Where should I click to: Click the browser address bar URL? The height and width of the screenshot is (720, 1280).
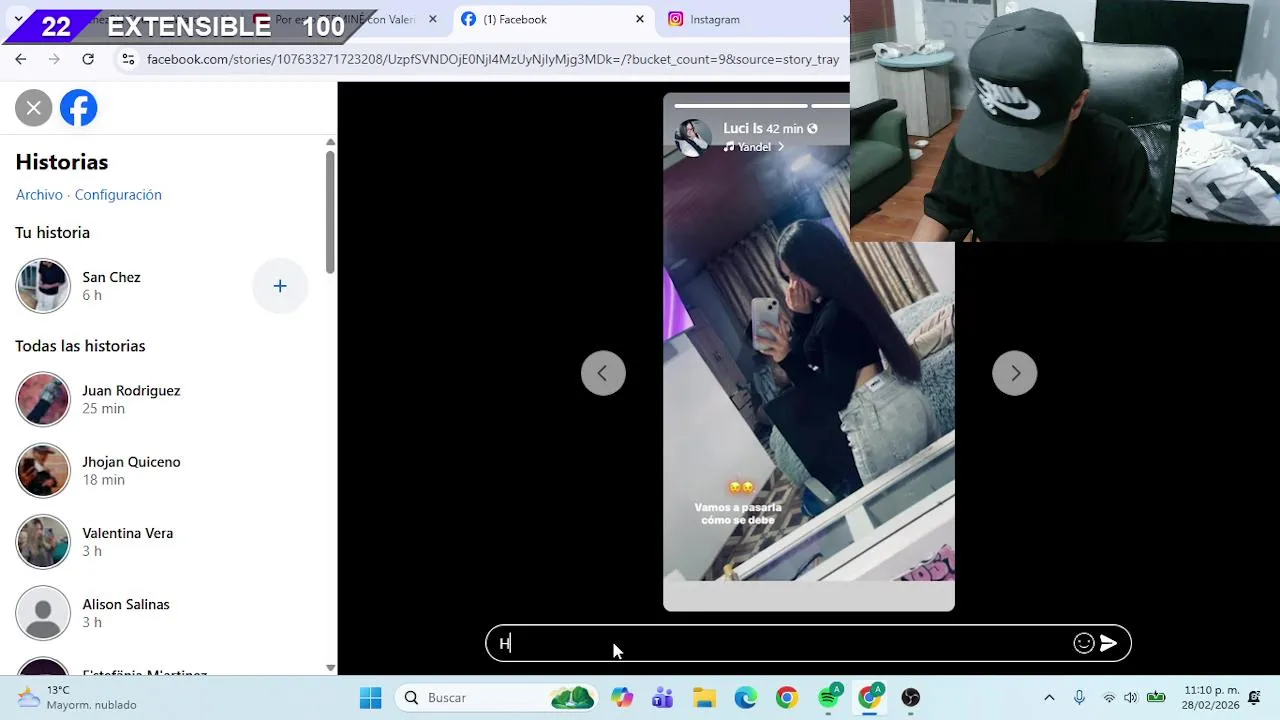(x=493, y=59)
